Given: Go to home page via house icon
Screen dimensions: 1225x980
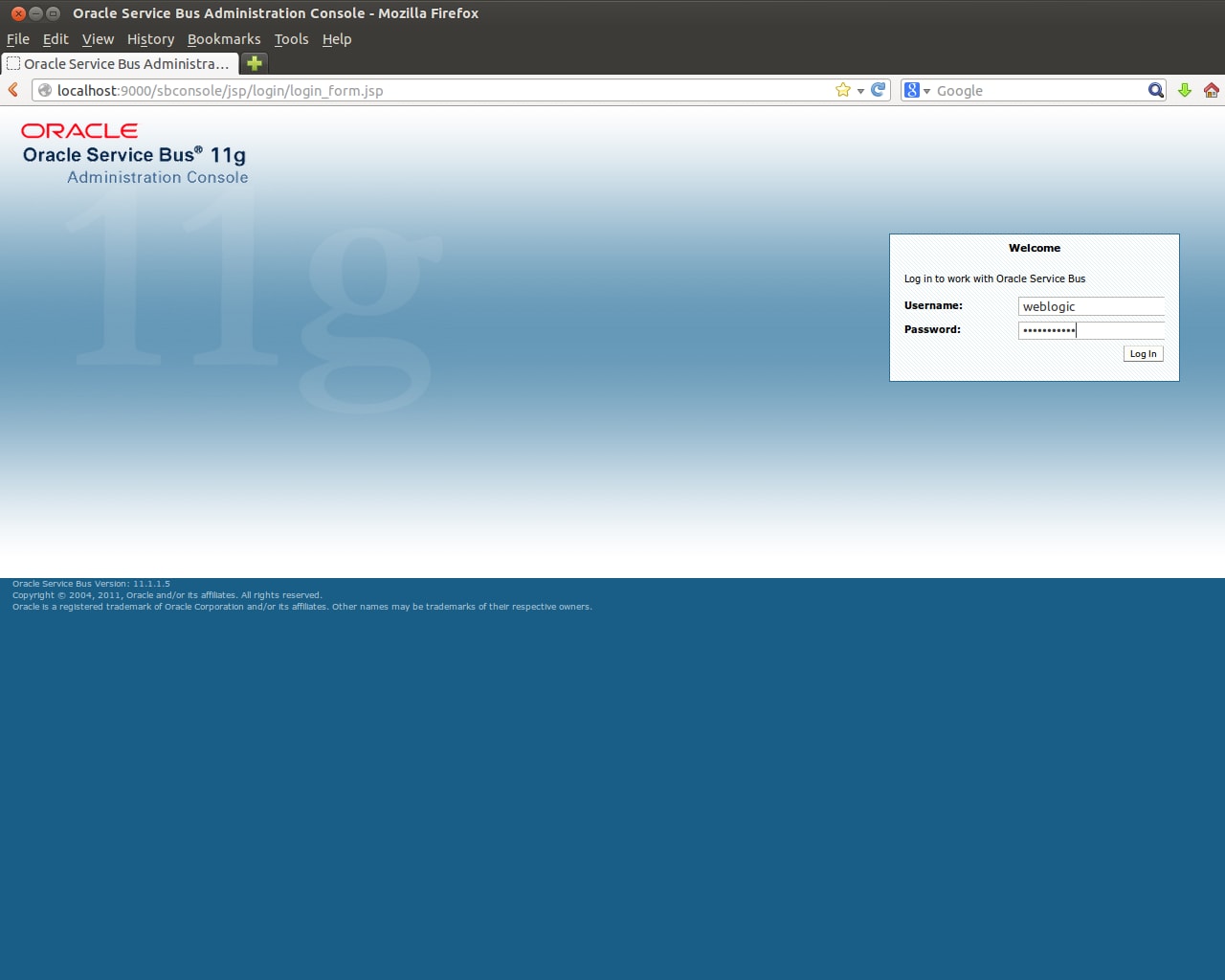Looking at the screenshot, I should [x=1212, y=90].
